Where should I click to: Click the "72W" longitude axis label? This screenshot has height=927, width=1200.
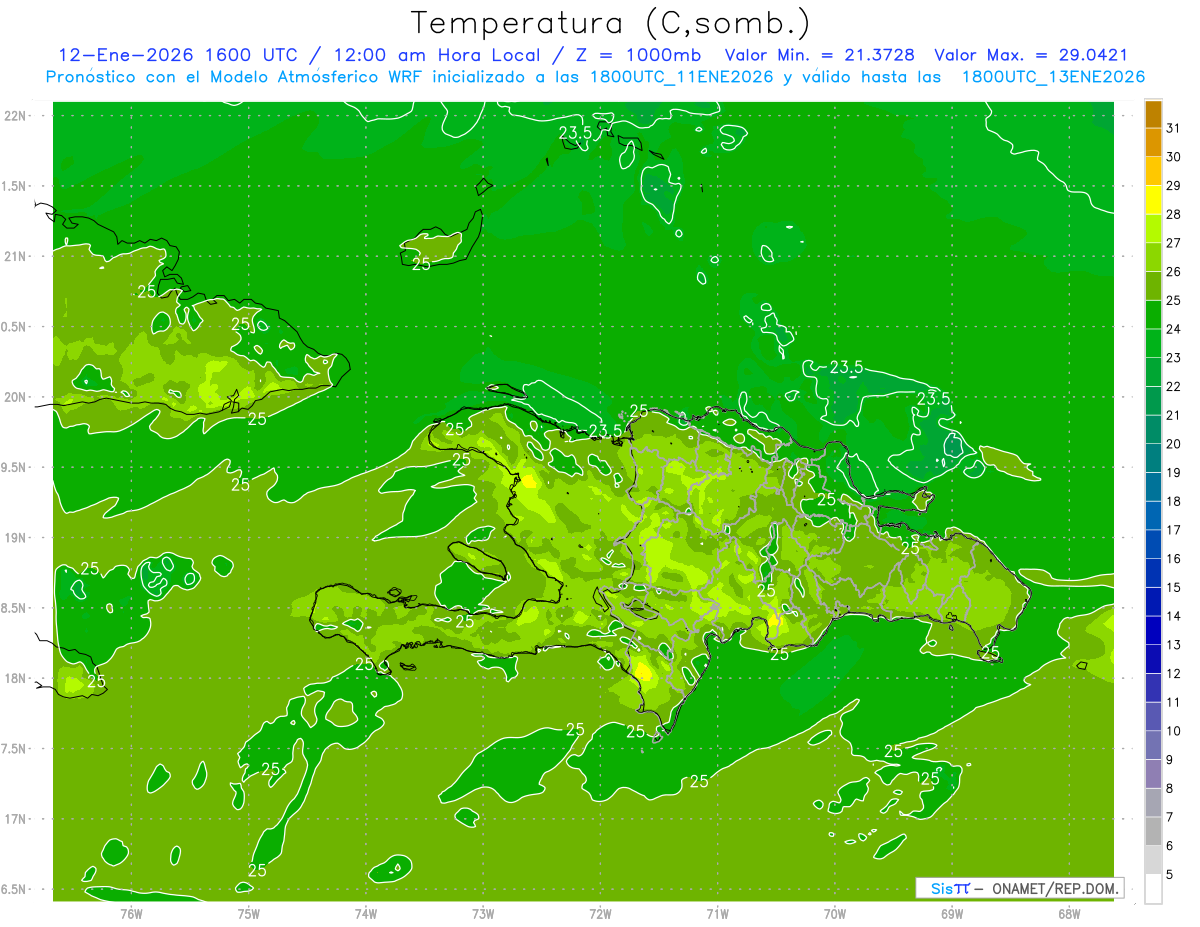pyautogui.click(x=600, y=913)
